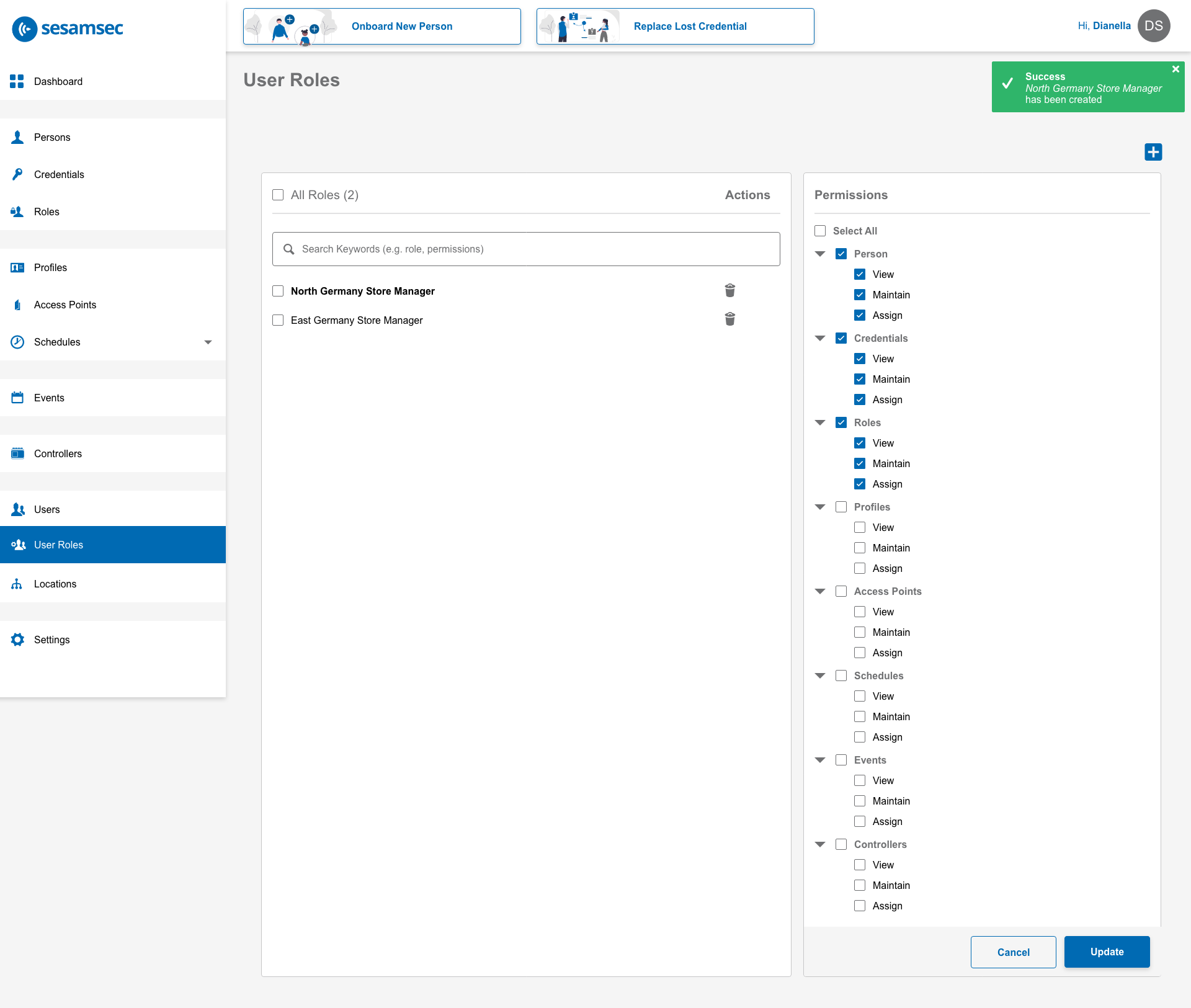This screenshot has height=1008, width=1191.
Task: Click the blue plus add role icon
Action: [1153, 152]
